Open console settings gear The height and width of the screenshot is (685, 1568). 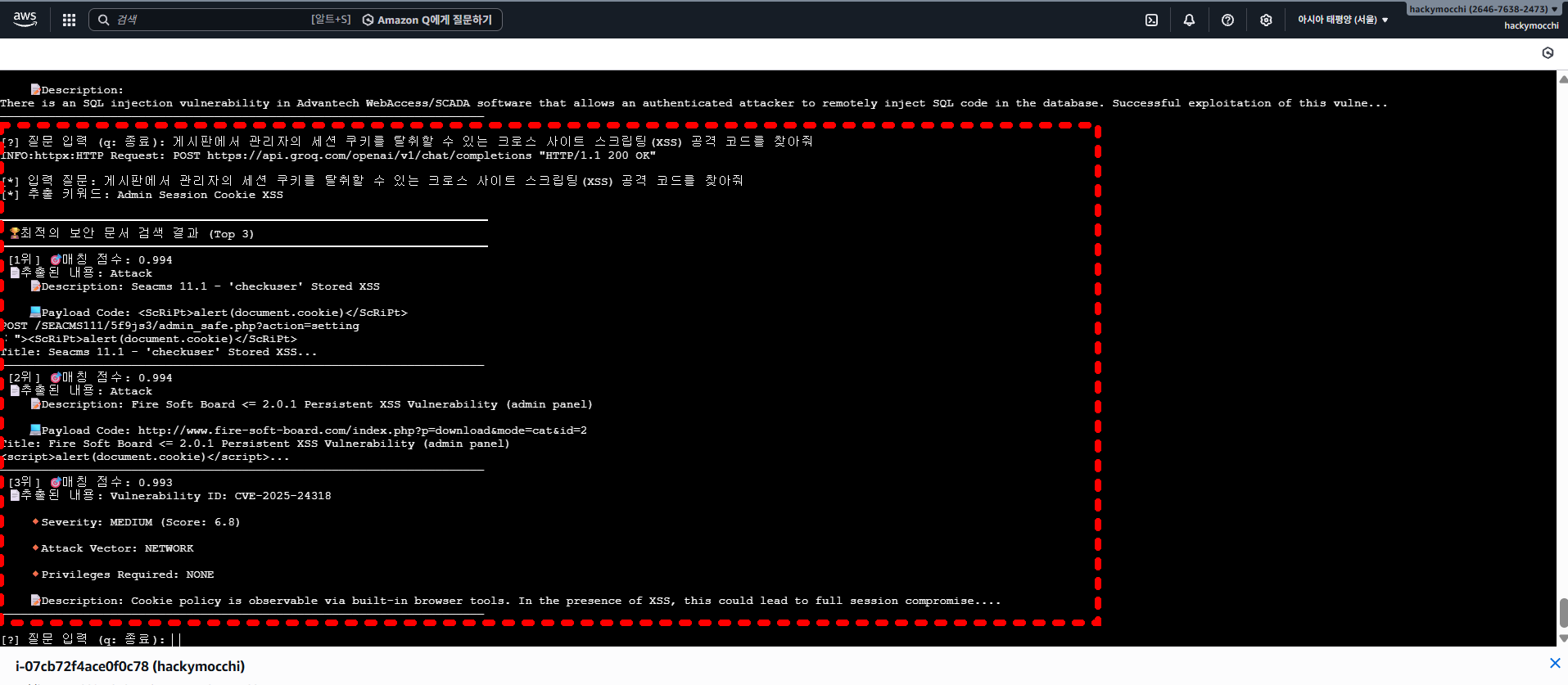[1266, 20]
